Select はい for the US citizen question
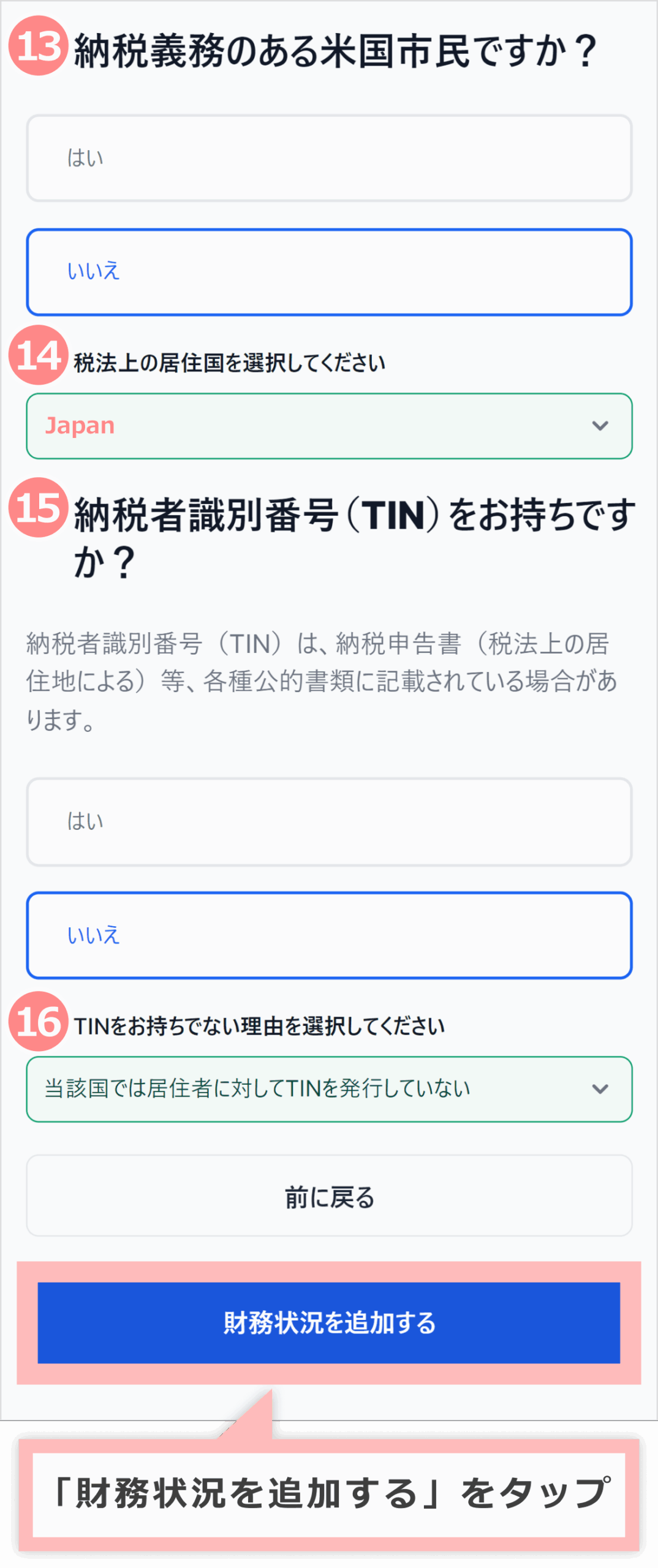658x1568 pixels. click(329, 158)
